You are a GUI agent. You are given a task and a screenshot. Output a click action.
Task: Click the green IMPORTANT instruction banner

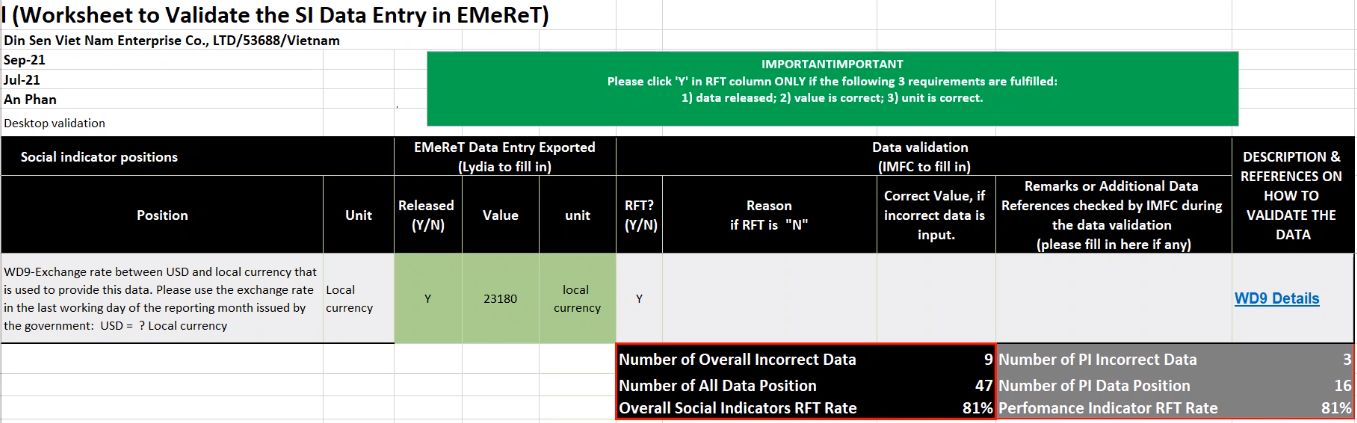pos(832,81)
